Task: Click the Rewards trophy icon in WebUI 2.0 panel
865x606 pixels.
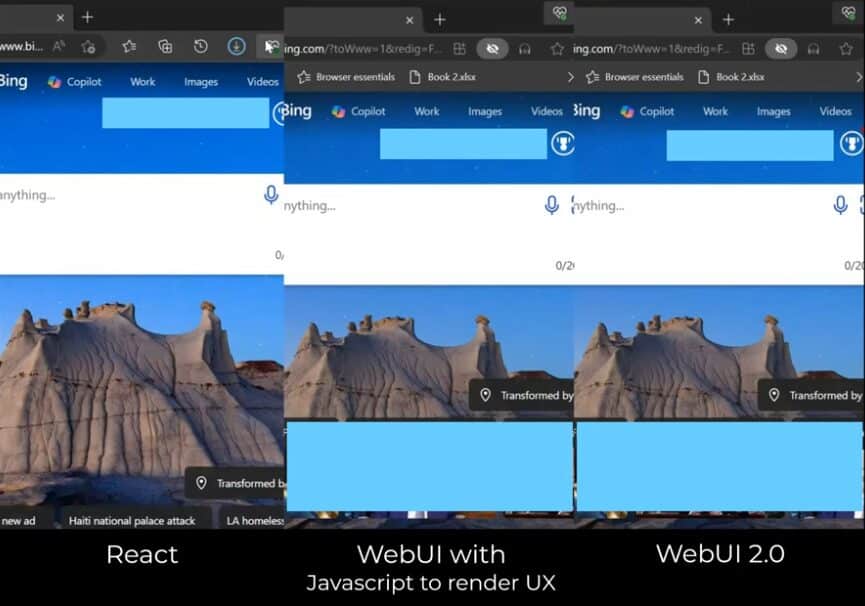Action: pos(852,143)
